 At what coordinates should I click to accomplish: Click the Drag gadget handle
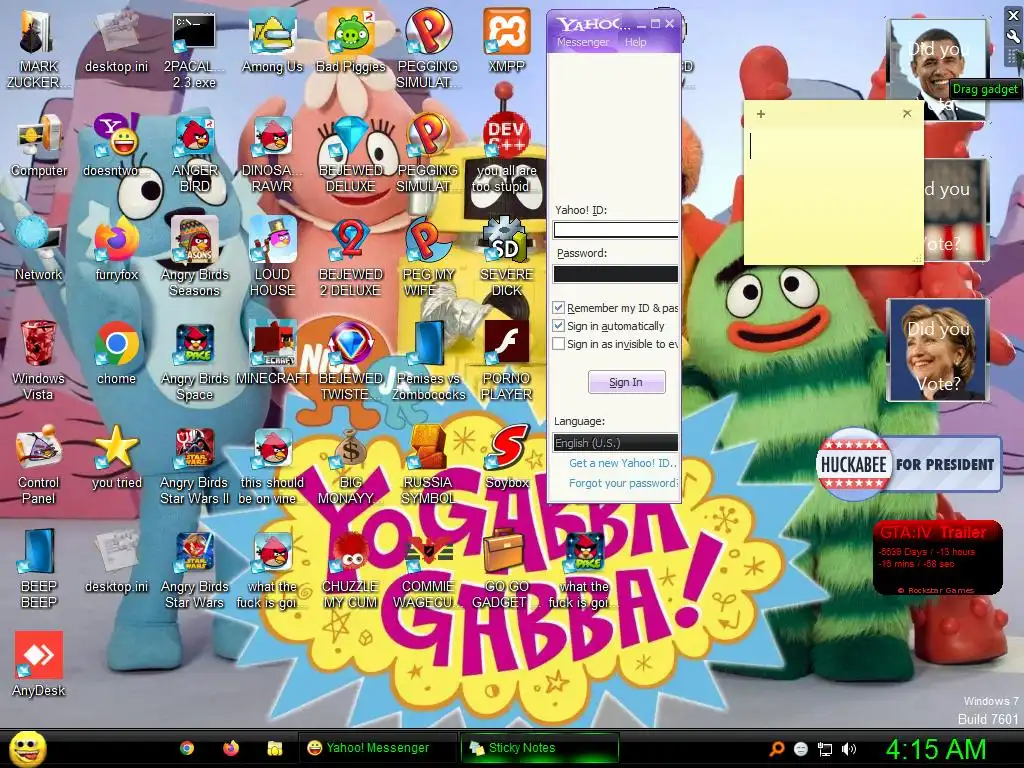click(1013, 57)
